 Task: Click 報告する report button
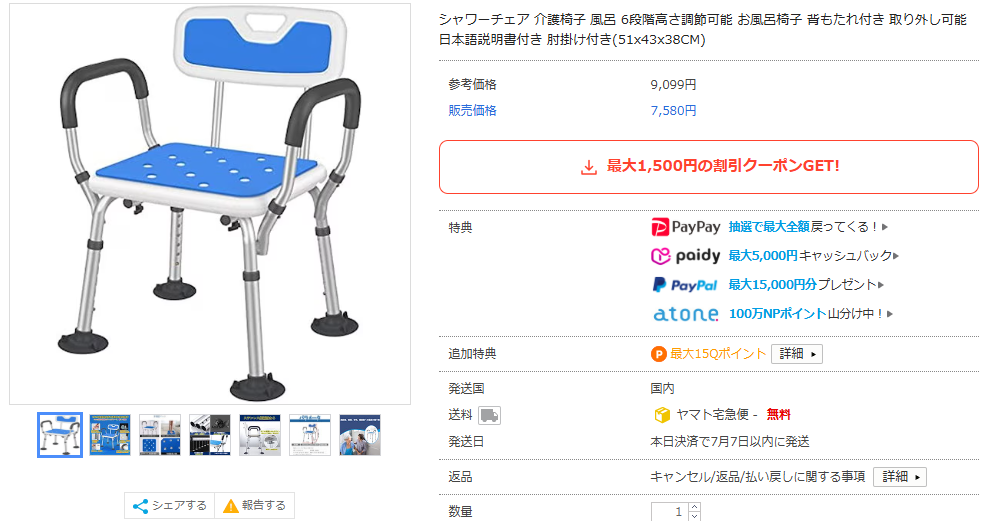click(255, 506)
